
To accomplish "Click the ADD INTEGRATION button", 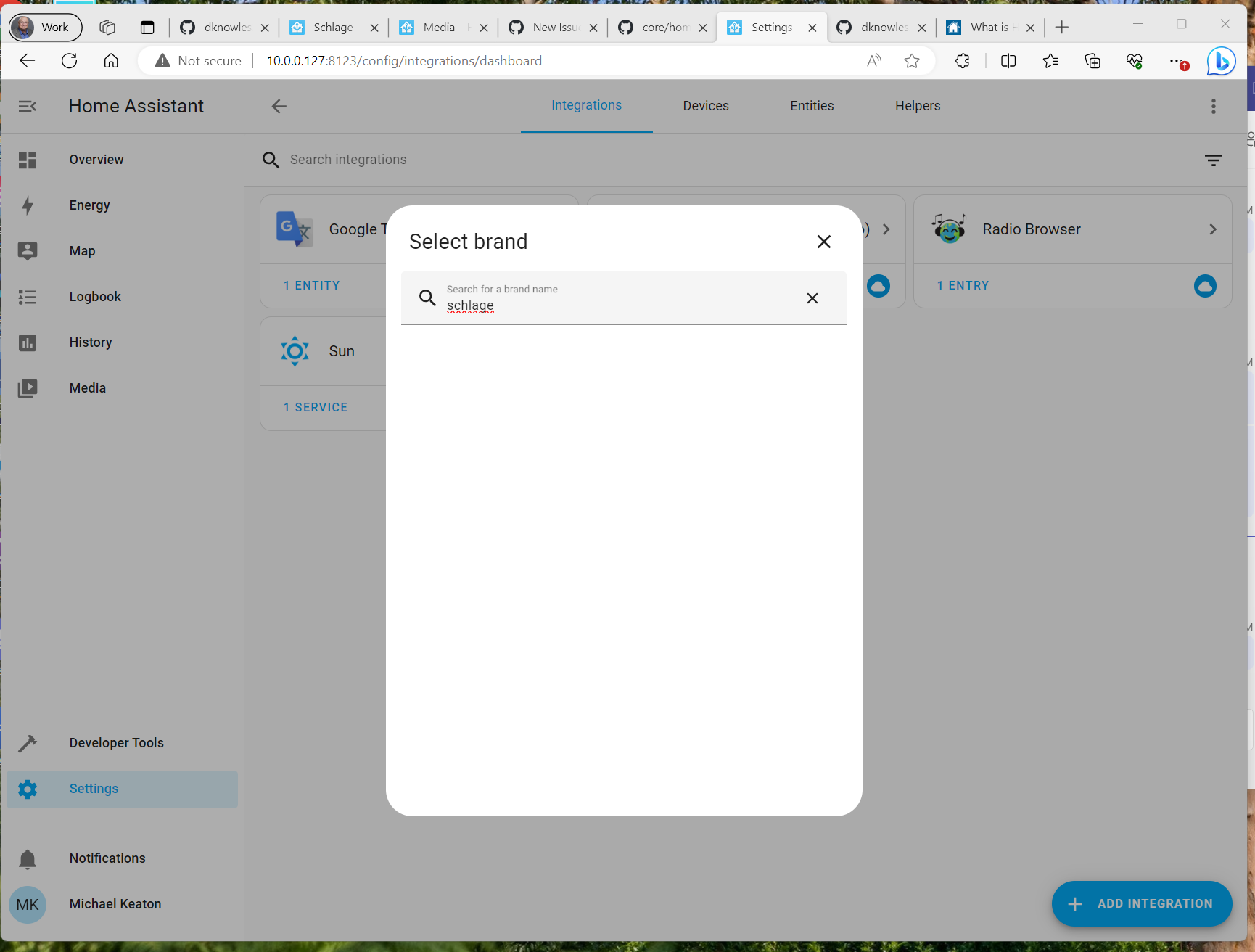I will click(1141, 903).
